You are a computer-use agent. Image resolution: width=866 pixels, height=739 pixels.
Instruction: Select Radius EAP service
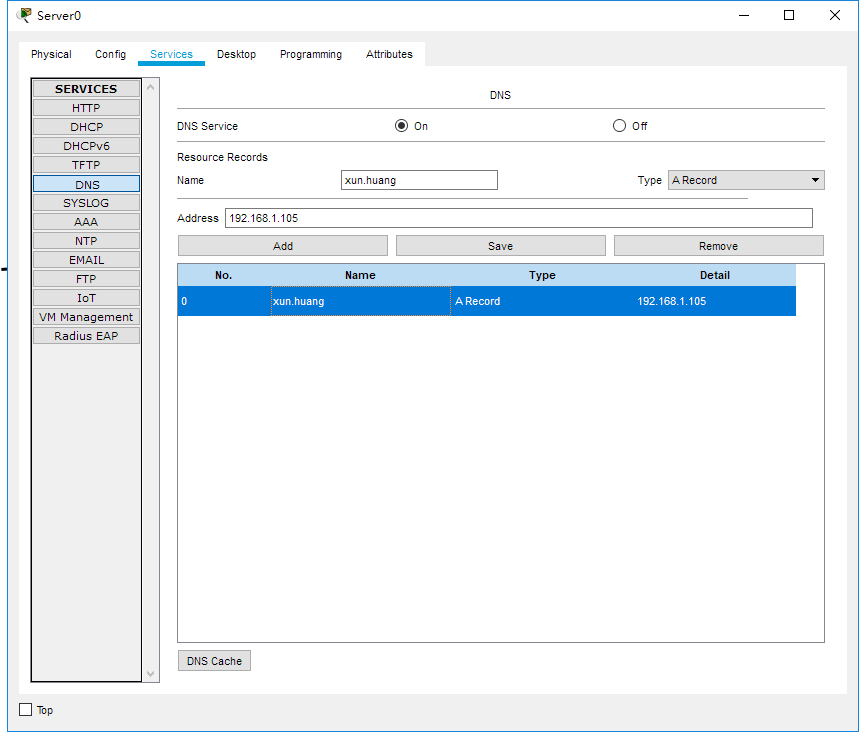tap(86, 336)
